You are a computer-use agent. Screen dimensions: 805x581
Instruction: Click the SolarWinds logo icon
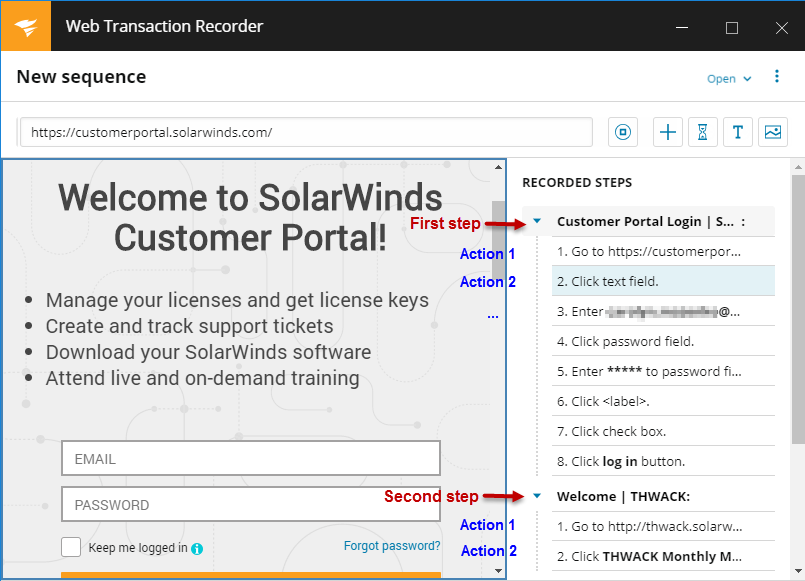25,26
